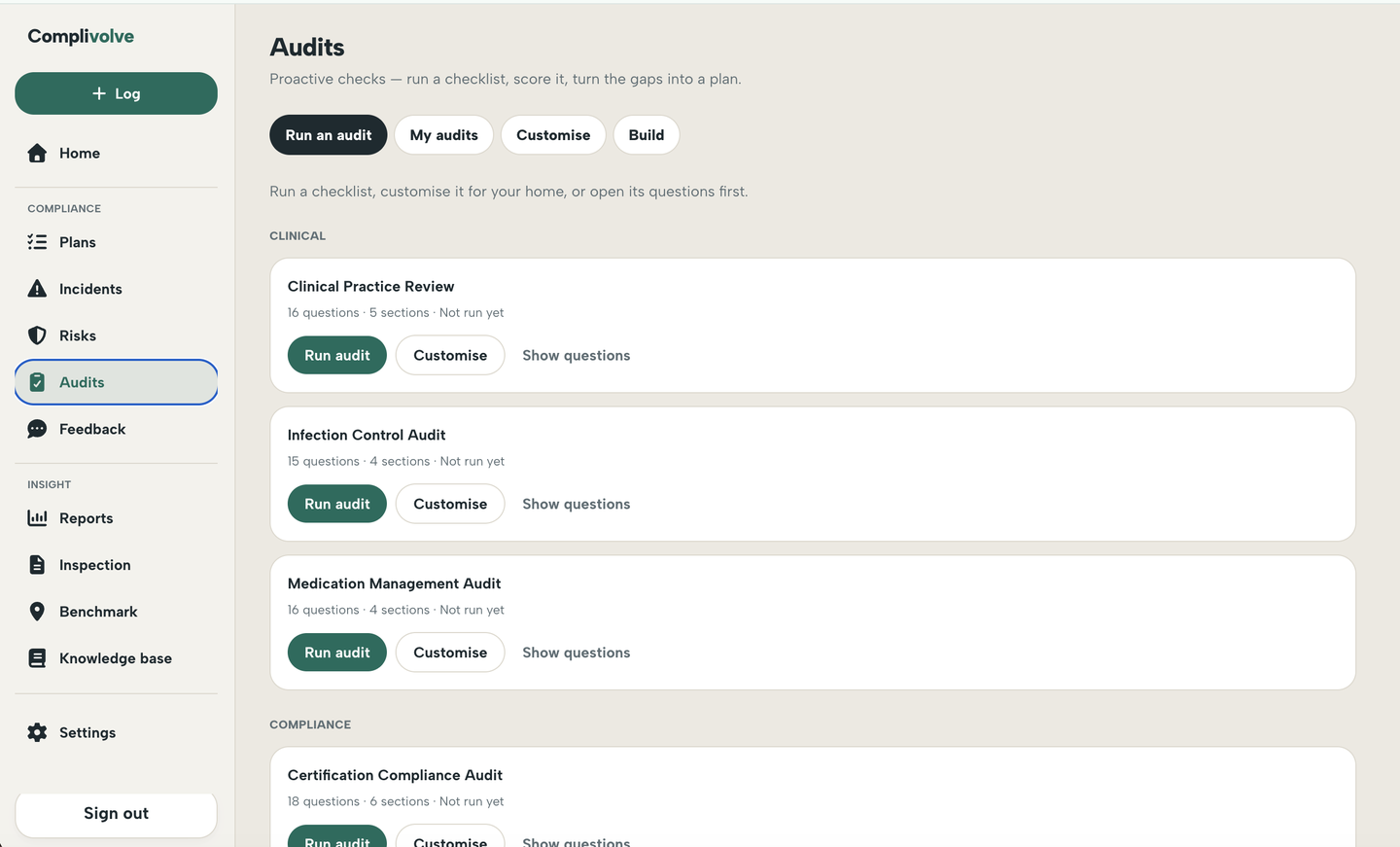The image size is (1400, 847).
Task: Click the Inspection document icon
Action: [x=37, y=565]
